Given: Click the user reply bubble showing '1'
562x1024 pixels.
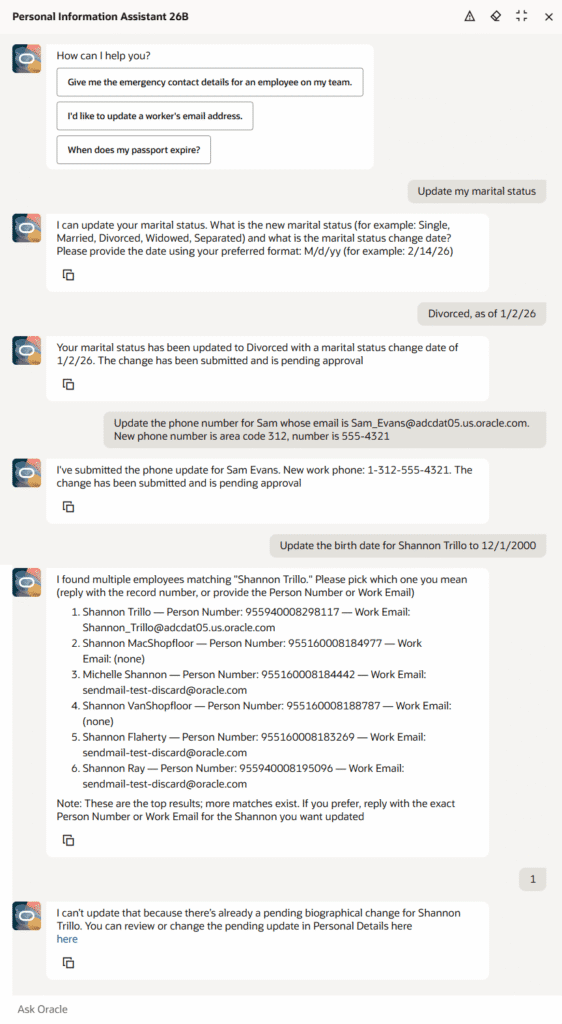Looking at the screenshot, I should pyautogui.click(x=533, y=879).
